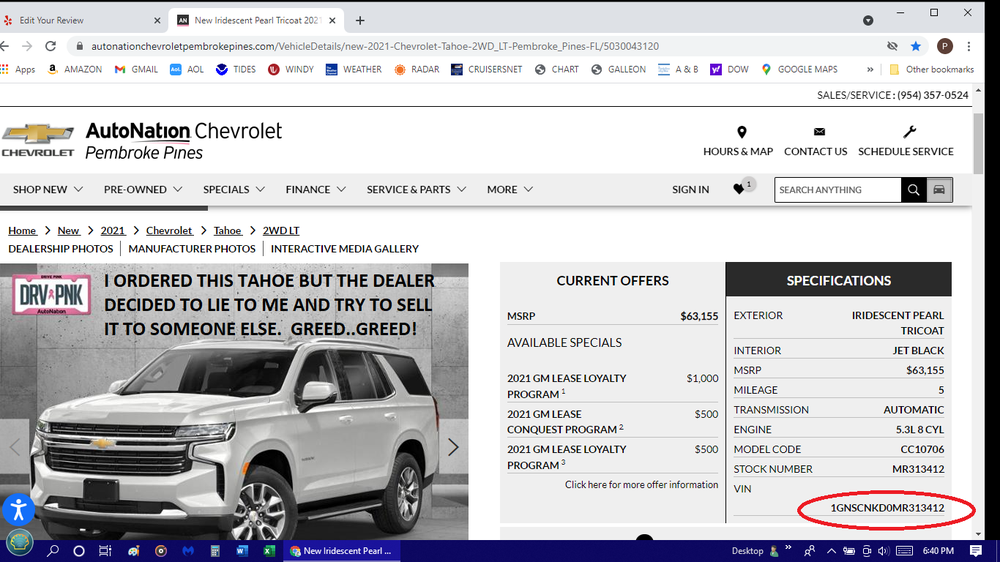
Task: Click the Hours & Map location pin icon
Action: pos(741,132)
